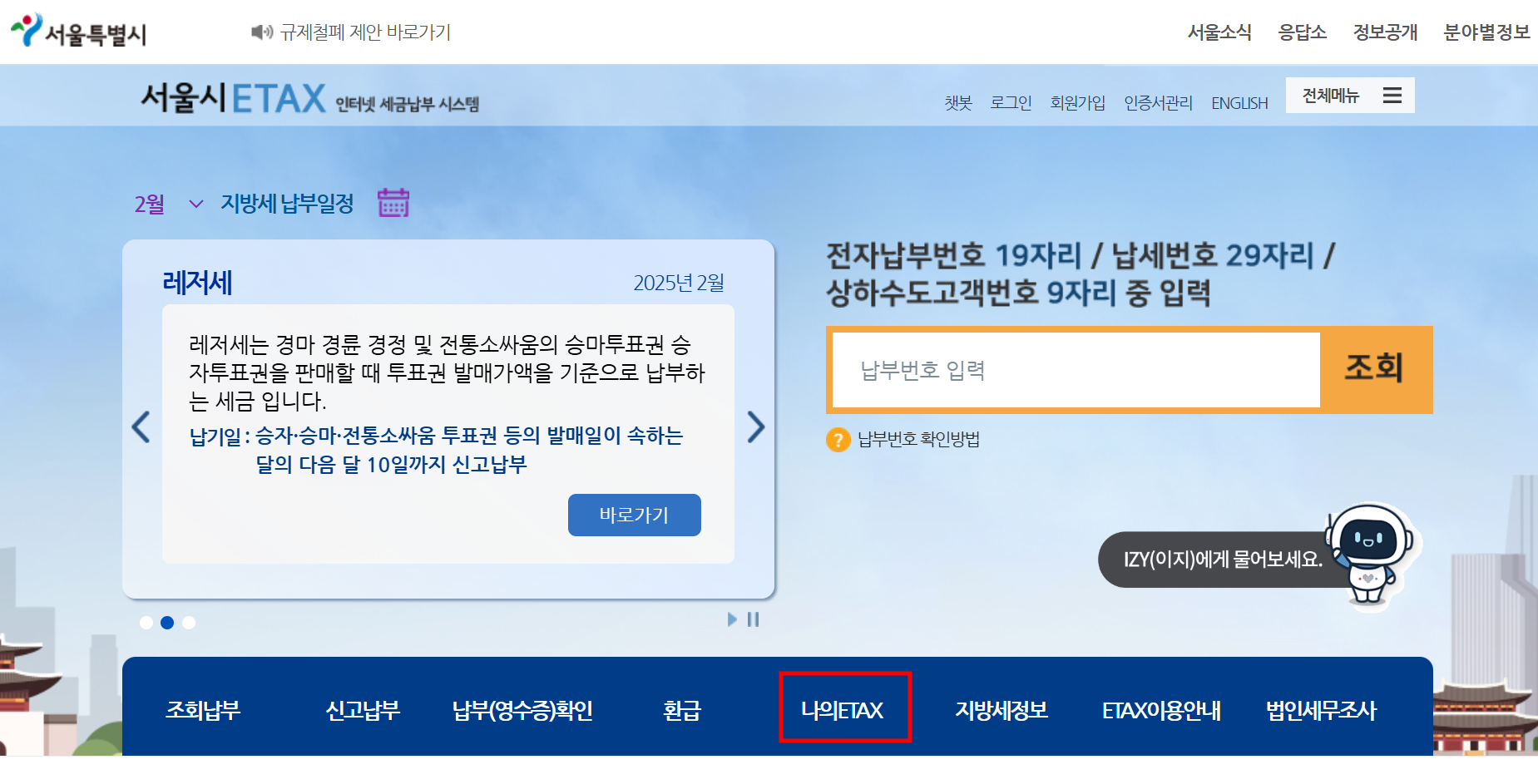Play the slideshow
Viewport: 1538px width, 784px height.
(732, 619)
